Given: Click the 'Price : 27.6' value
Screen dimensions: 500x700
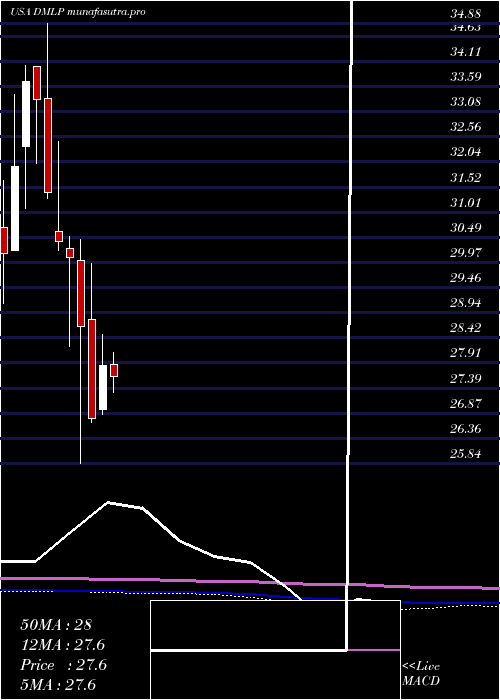Looking at the screenshot, I should click(63, 665).
